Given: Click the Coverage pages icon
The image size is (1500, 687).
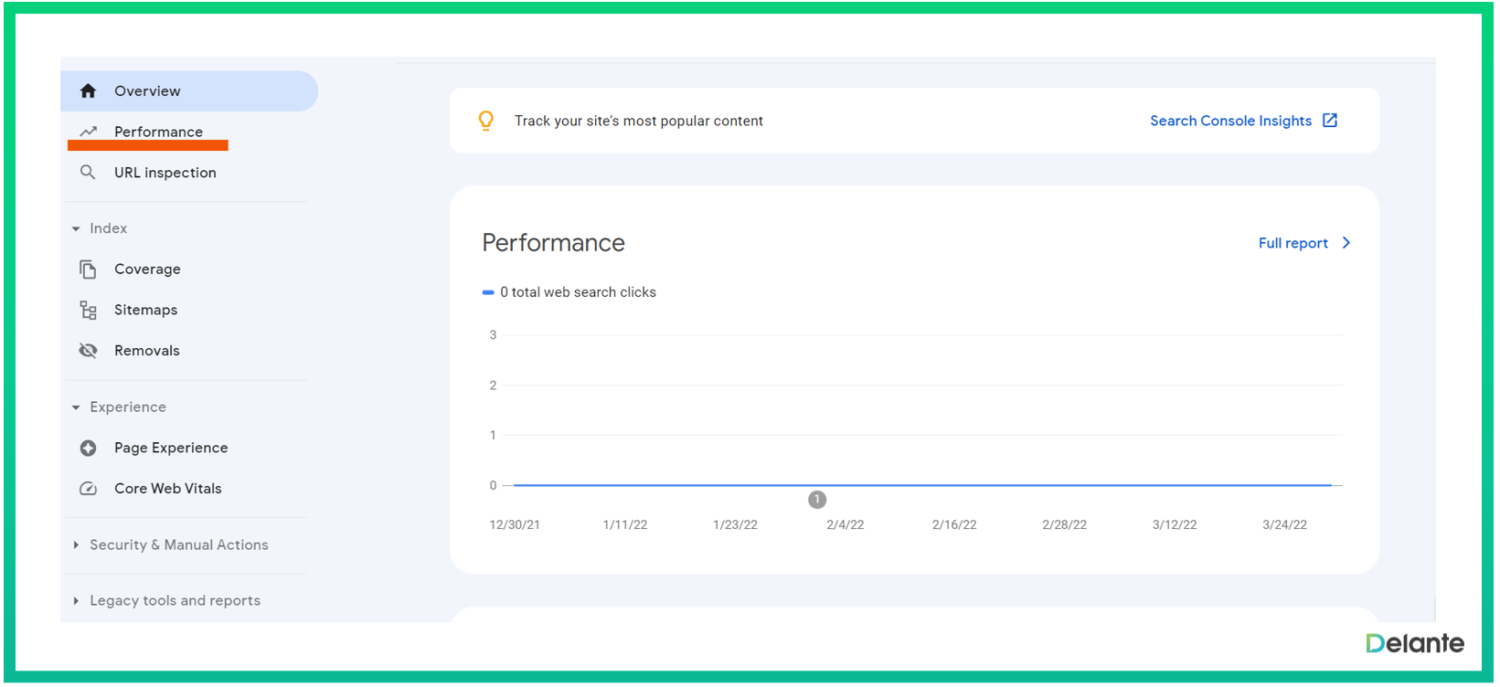Looking at the screenshot, I should click(x=88, y=269).
